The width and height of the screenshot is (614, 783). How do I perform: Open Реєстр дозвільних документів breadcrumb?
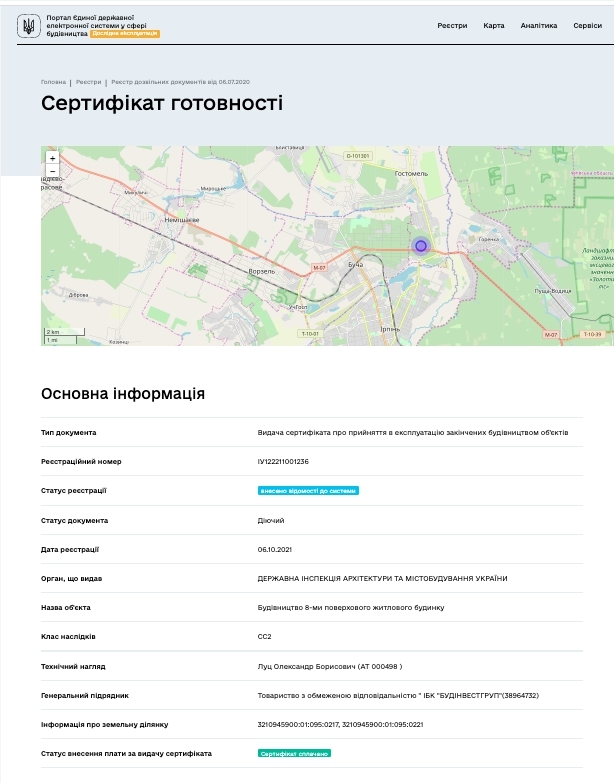point(180,82)
